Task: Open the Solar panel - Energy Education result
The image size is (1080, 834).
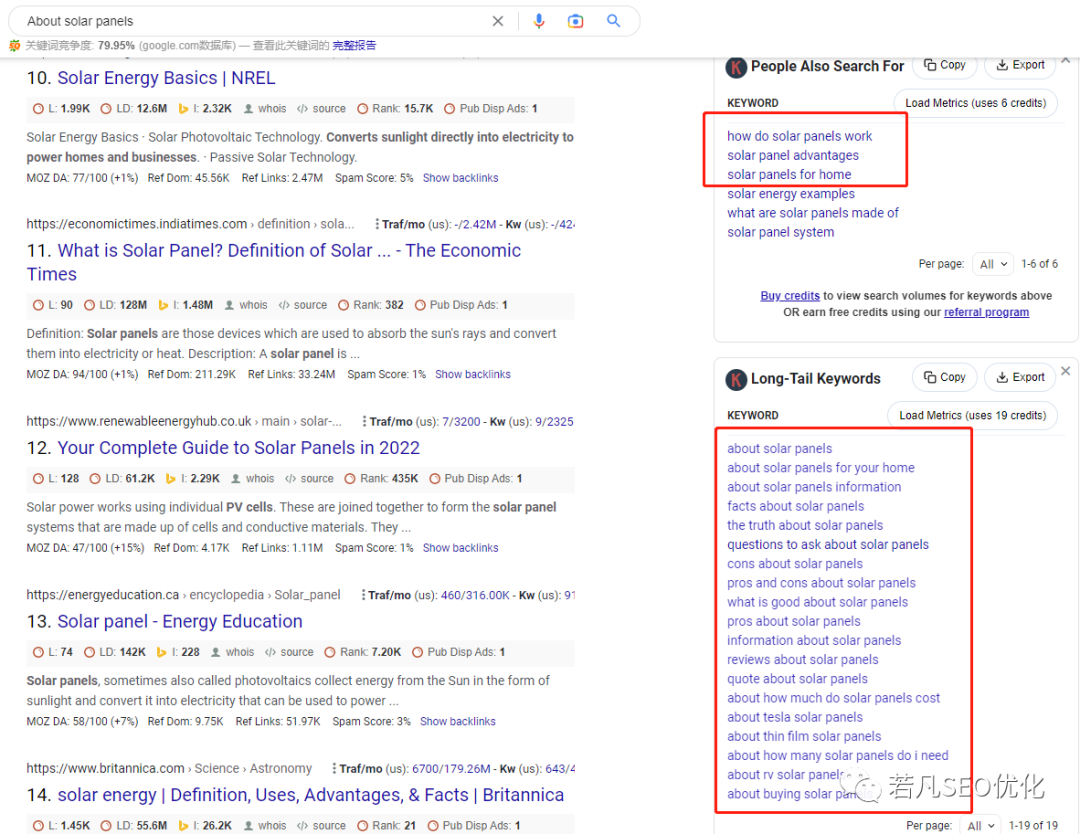Action: (x=180, y=622)
